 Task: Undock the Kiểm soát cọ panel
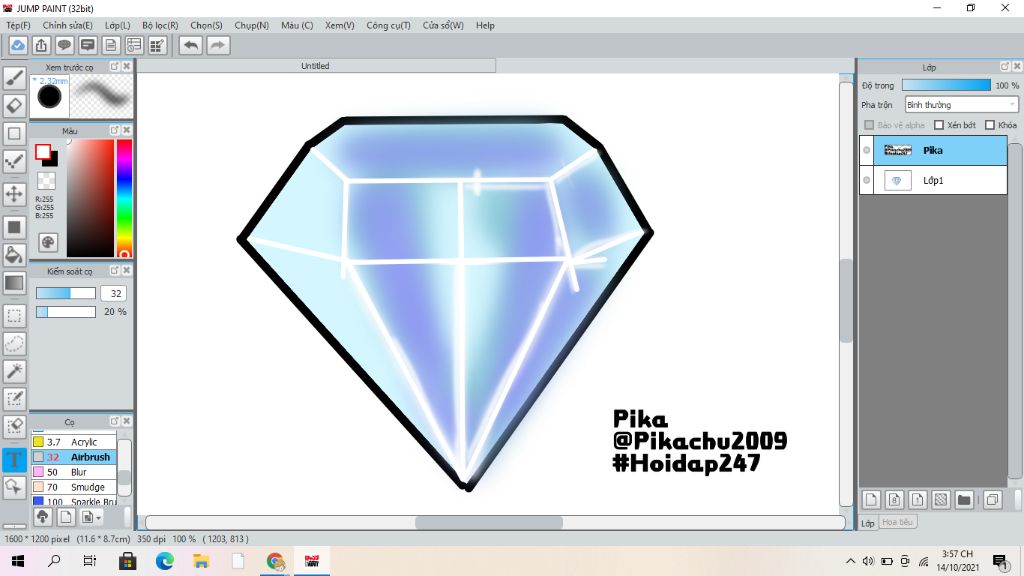[114, 270]
